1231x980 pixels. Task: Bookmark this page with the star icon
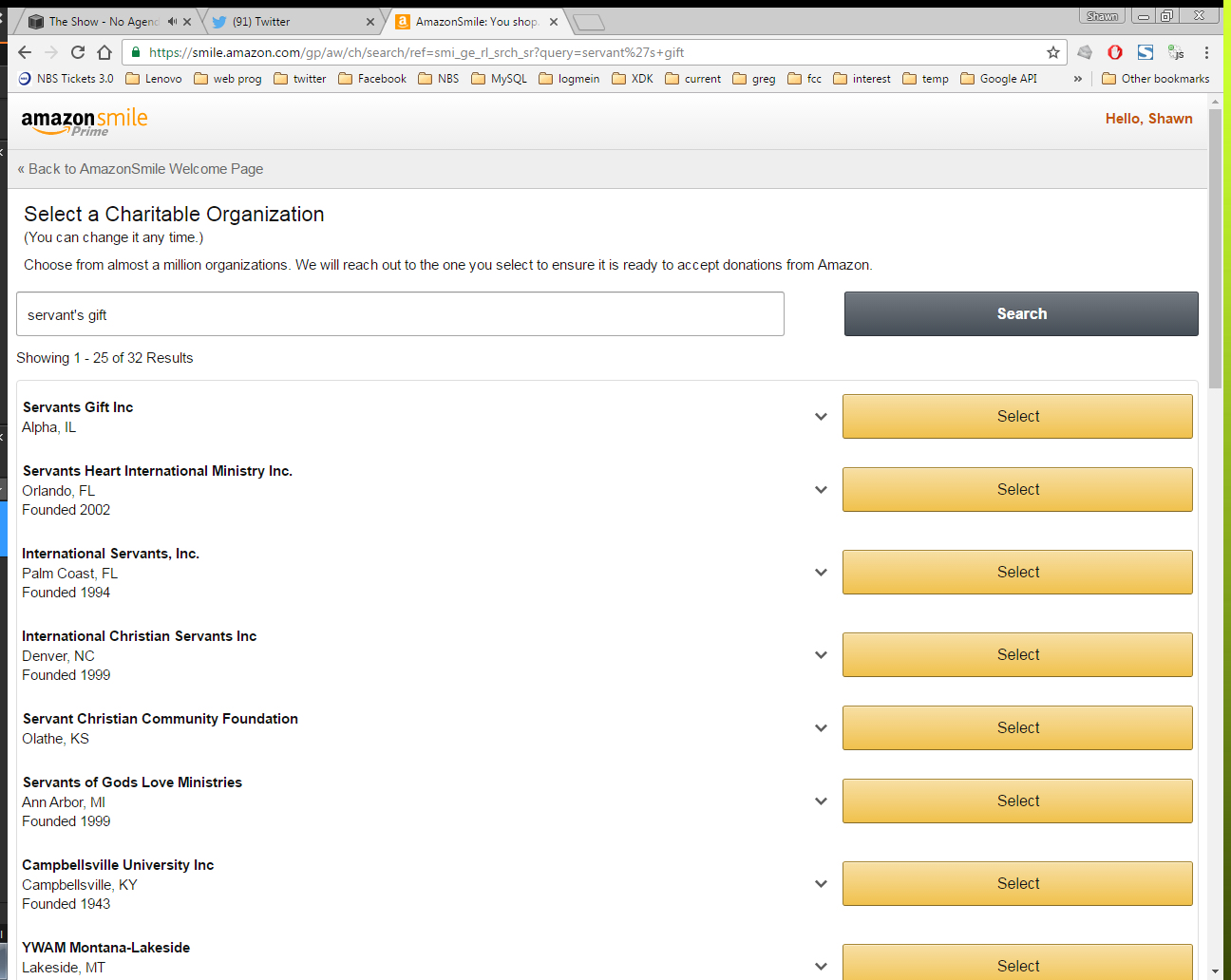(x=1052, y=52)
